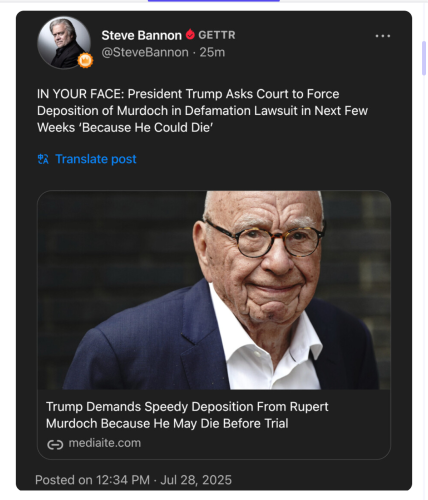Open the three-dot more options menu
This screenshot has height=500, width=428.
coord(383,36)
